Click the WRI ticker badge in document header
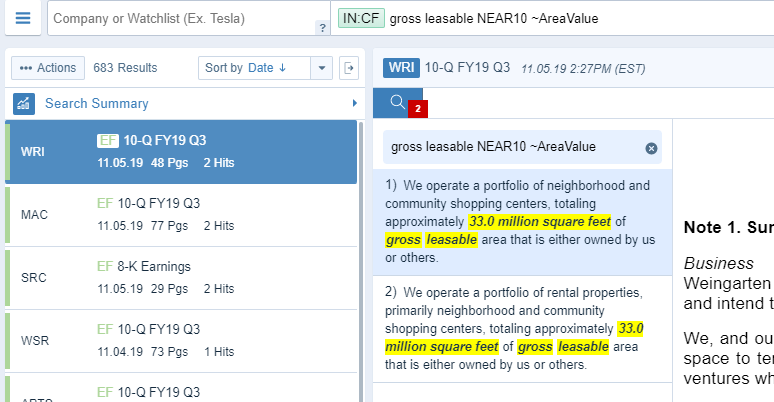 pos(401,68)
